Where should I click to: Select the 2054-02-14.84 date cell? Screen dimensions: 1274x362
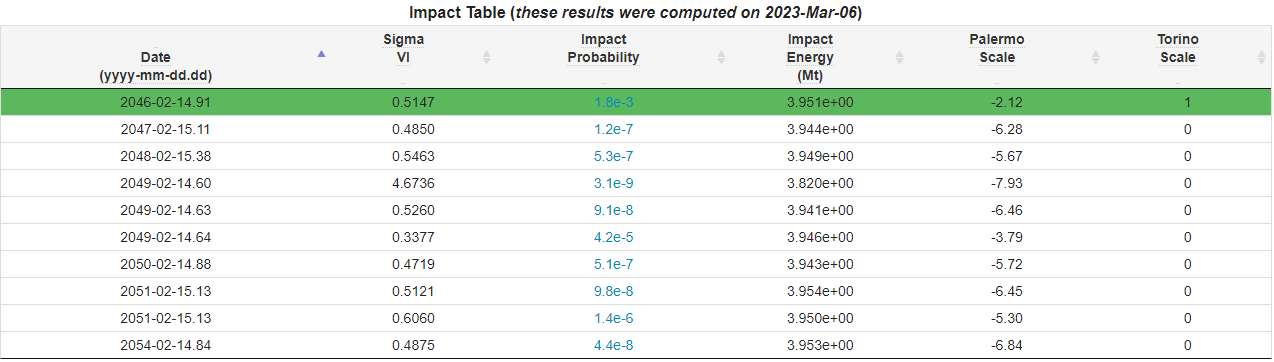pos(166,345)
